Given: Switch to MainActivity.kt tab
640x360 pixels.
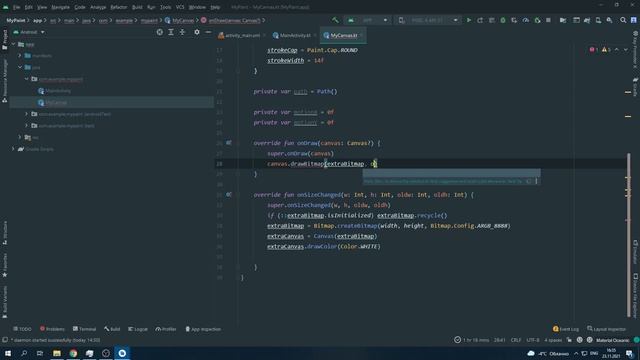Looking at the screenshot, I should 295,36.
